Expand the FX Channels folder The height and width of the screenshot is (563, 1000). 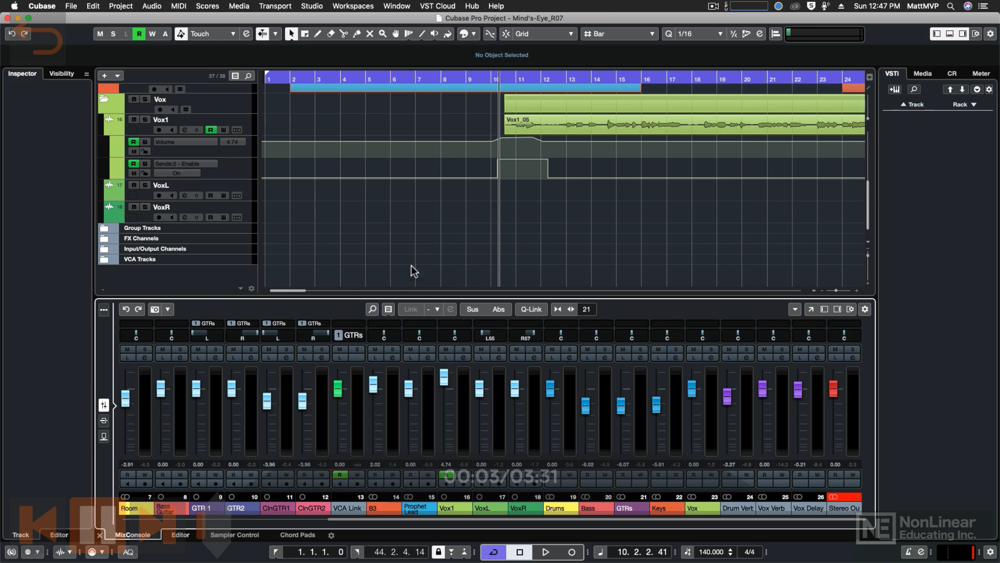coord(104,238)
